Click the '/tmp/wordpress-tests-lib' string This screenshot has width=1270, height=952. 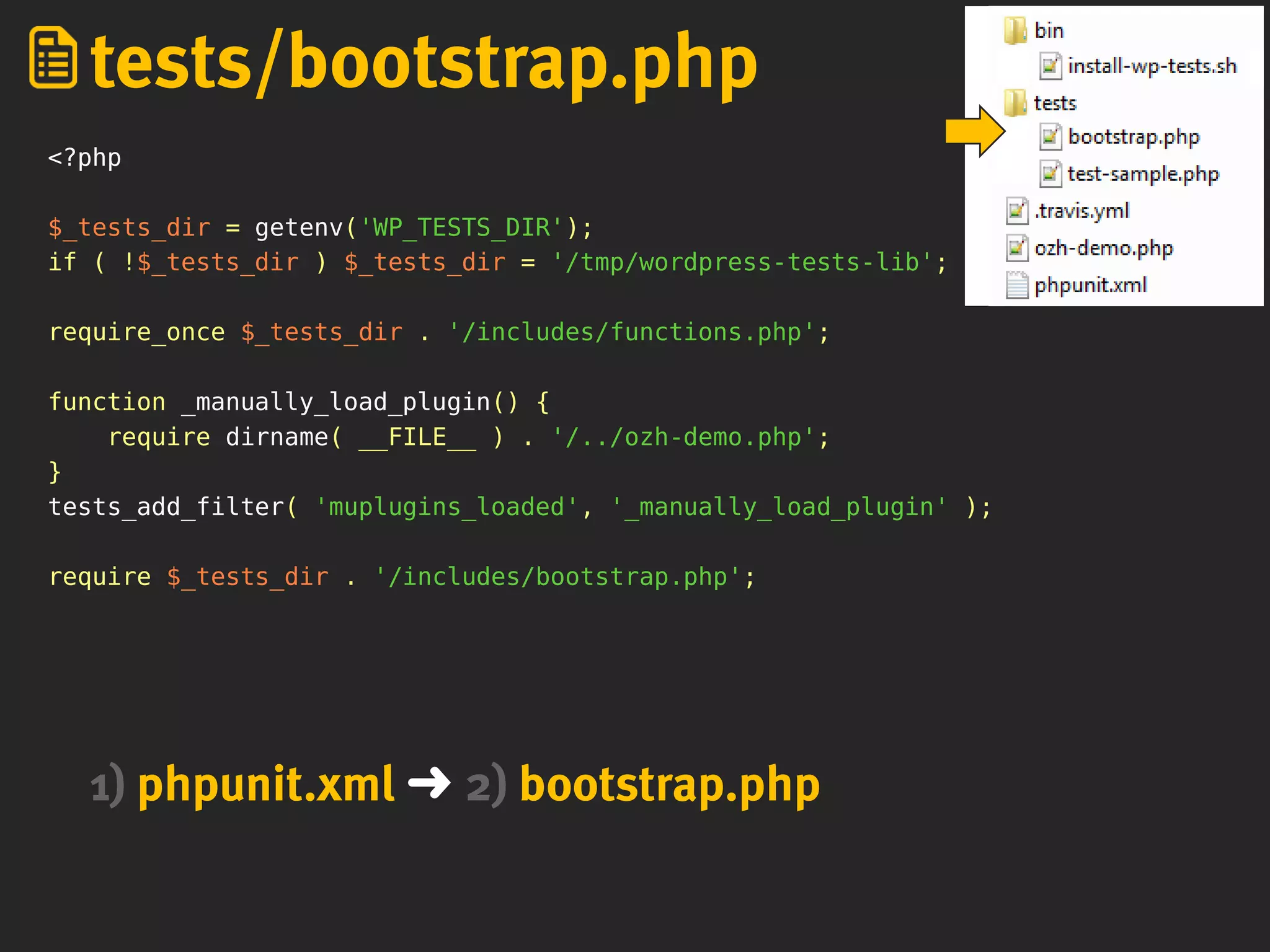click(x=743, y=262)
